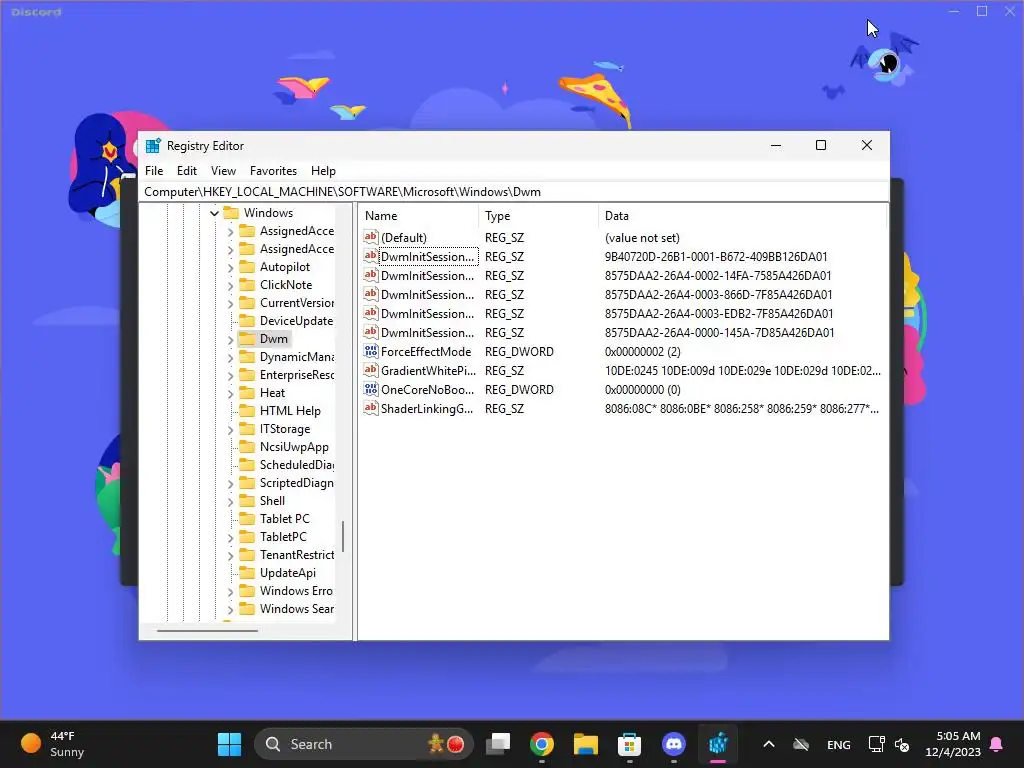Select the Windows folder icon in tree
1024x768 pixels.
(231, 213)
